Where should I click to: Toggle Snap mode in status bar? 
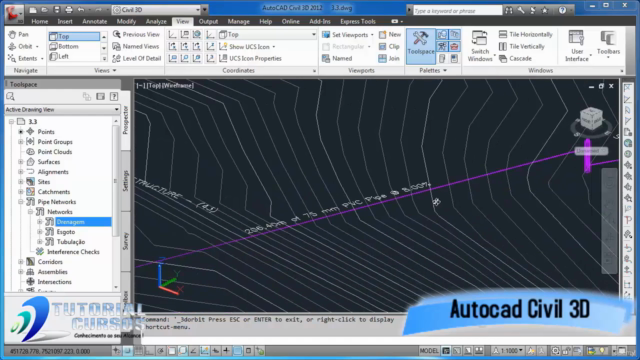coord(128,351)
